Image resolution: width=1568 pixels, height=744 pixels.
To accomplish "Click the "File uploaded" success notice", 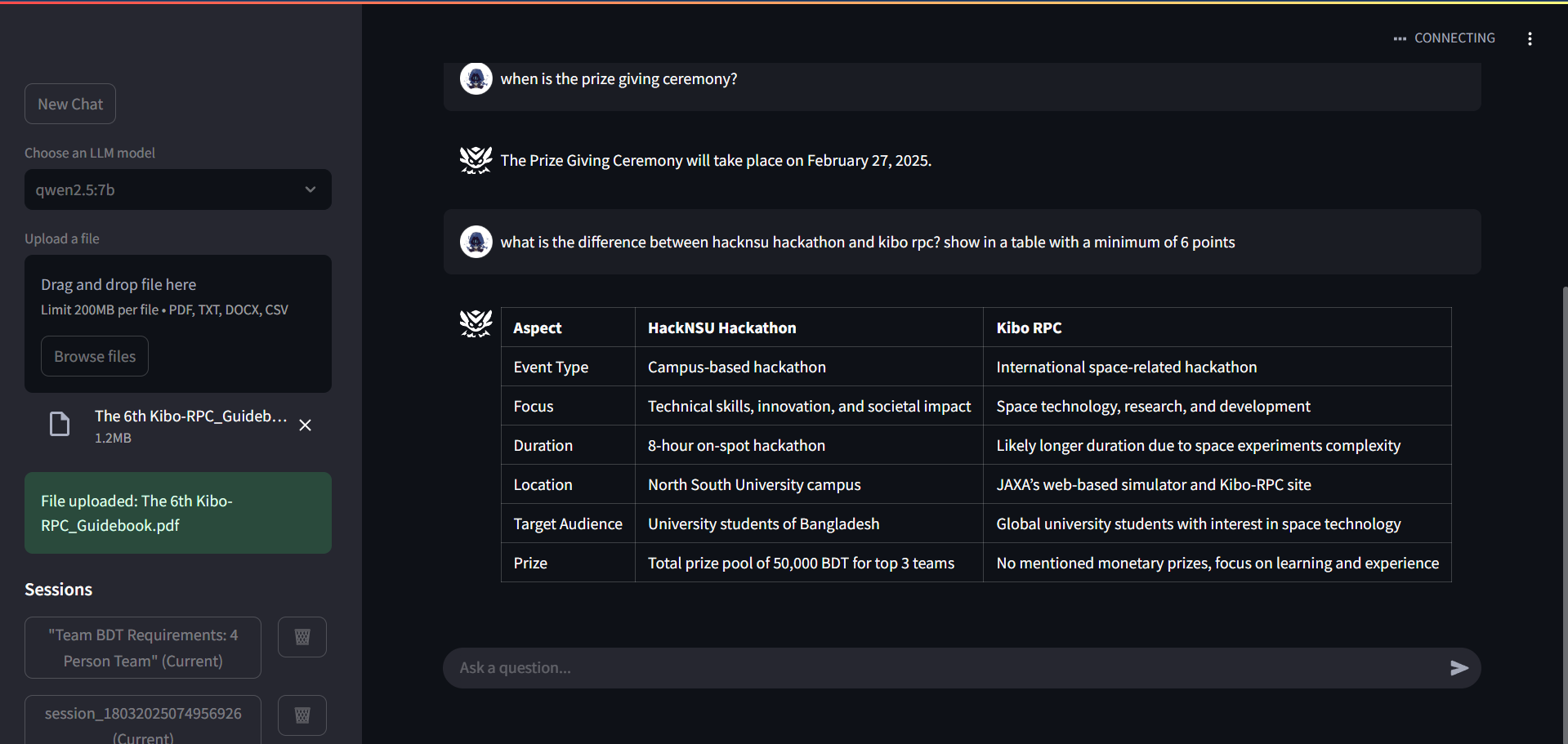I will tap(178, 513).
